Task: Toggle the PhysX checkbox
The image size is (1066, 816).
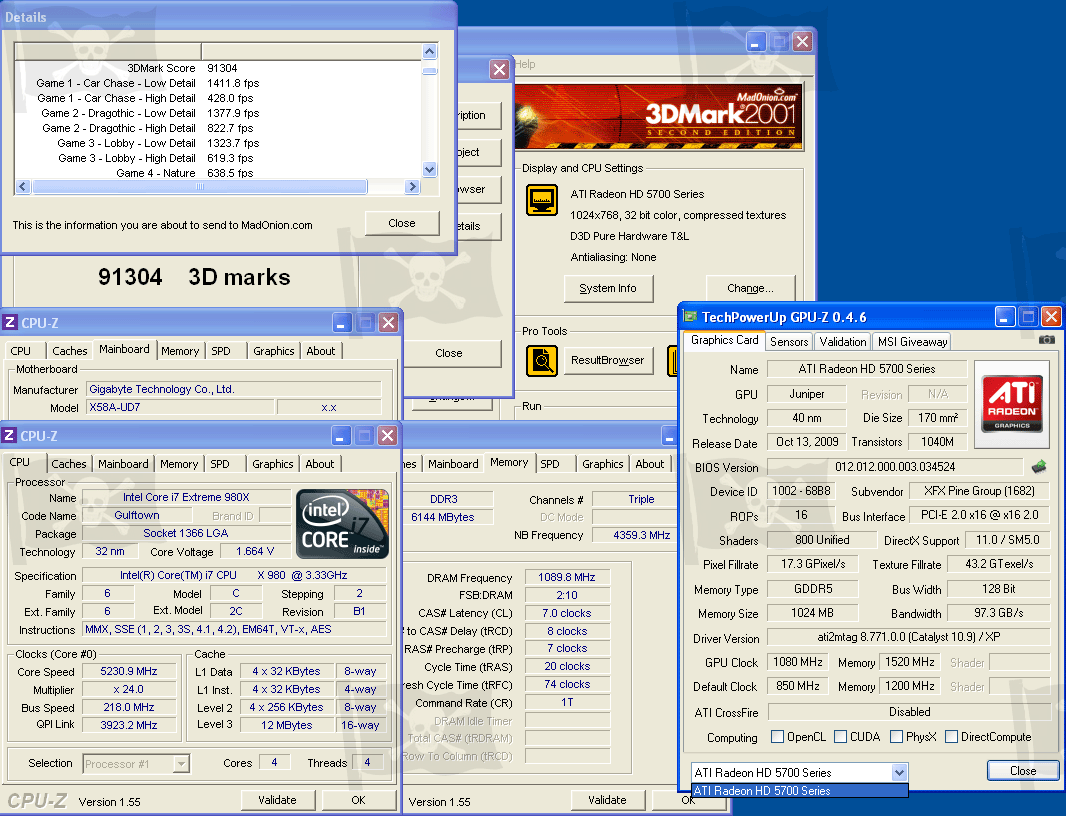Action: 896,736
